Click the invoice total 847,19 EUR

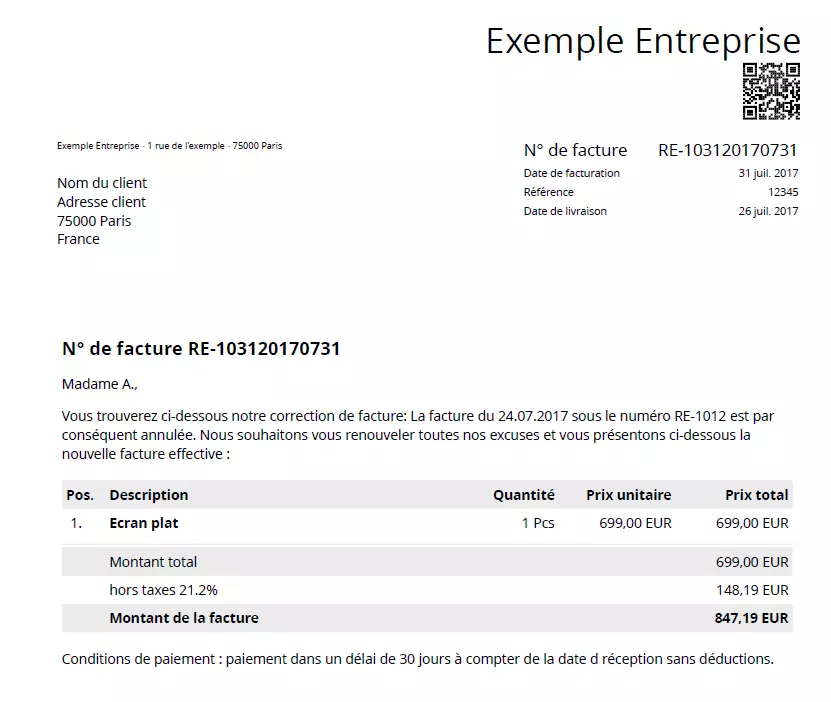click(751, 618)
